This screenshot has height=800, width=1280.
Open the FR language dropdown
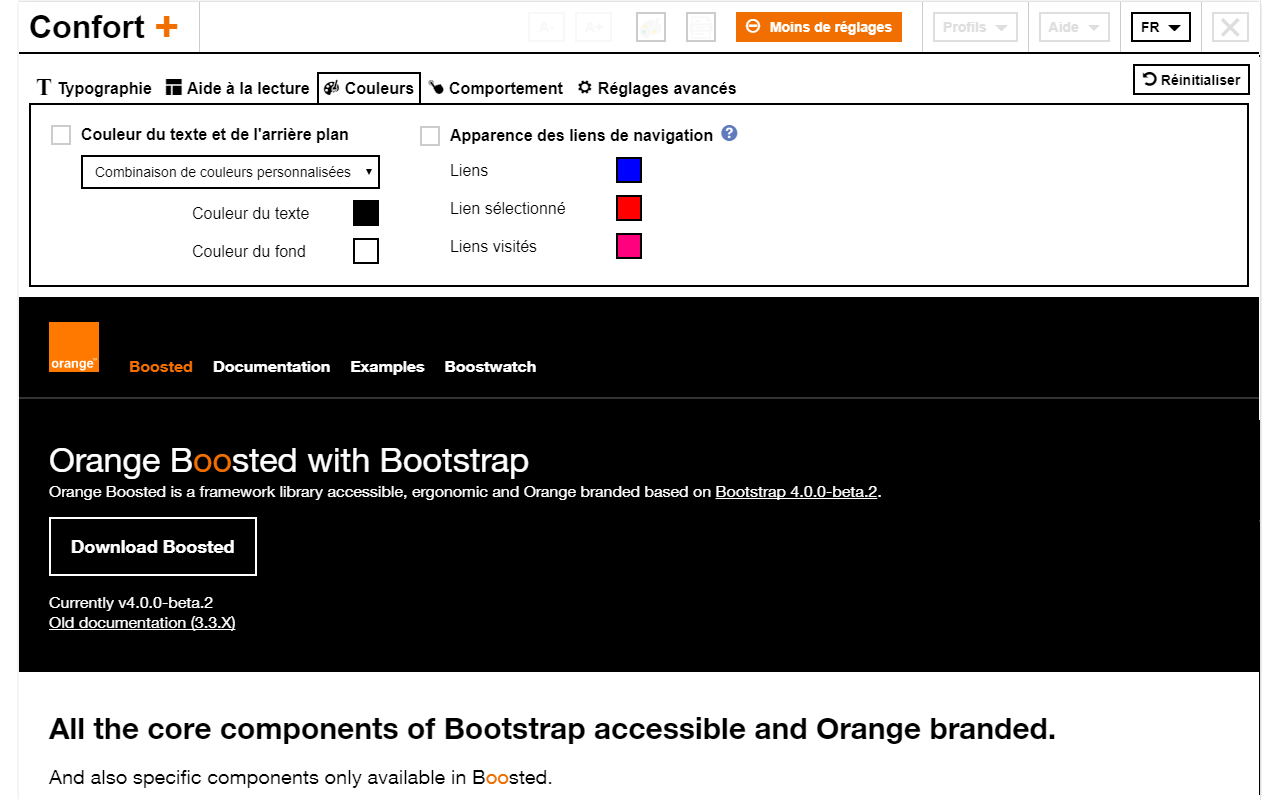point(1161,27)
